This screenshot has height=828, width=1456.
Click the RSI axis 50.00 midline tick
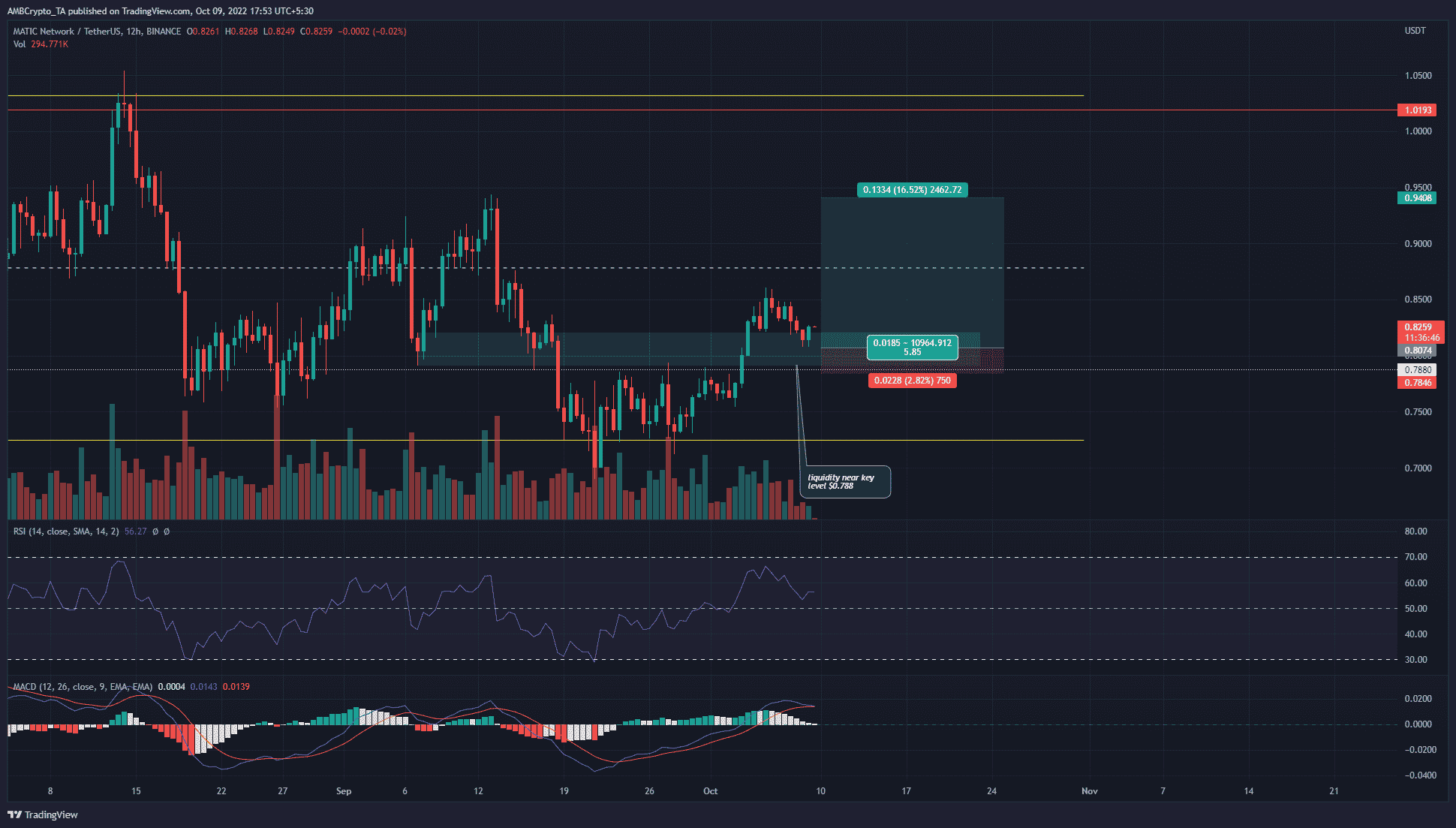tap(1415, 609)
